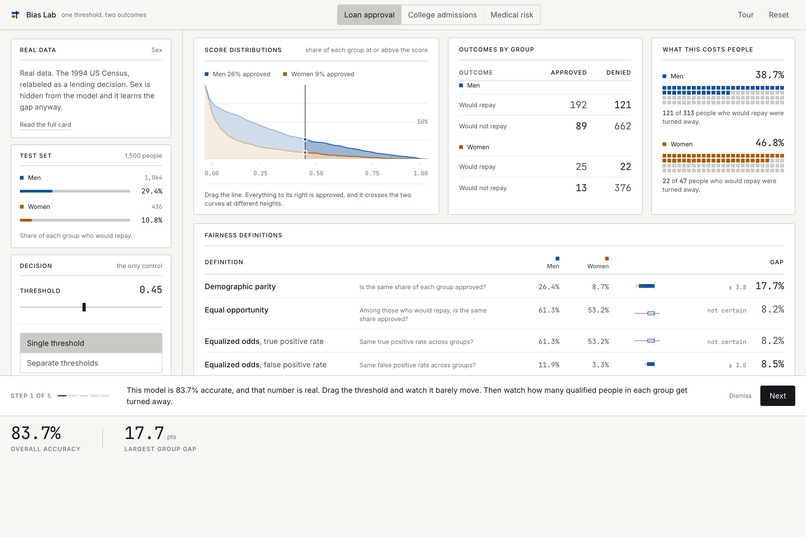The width and height of the screenshot is (806, 537).
Task: Start the Tour
Action: point(745,15)
